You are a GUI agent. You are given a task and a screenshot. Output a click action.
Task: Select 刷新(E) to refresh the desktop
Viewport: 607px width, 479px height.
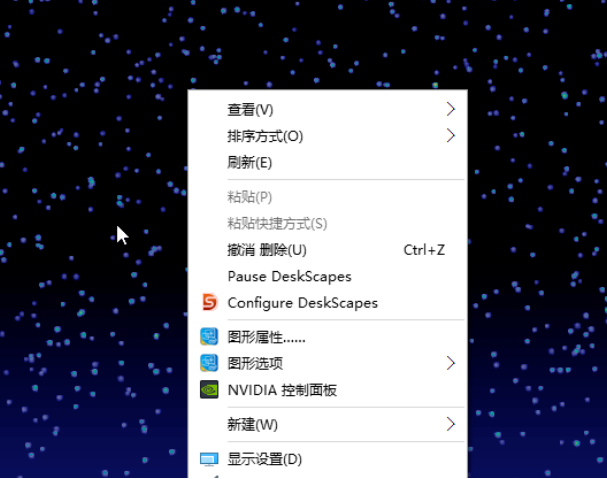(250, 163)
